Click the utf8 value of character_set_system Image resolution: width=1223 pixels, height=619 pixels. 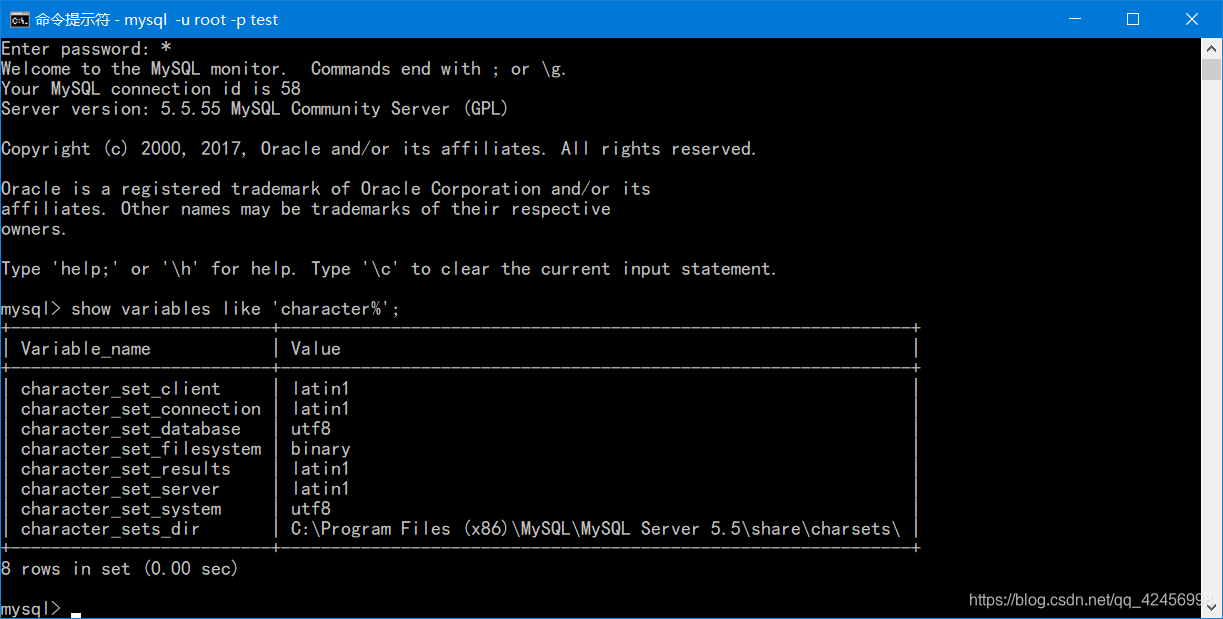tap(311, 509)
